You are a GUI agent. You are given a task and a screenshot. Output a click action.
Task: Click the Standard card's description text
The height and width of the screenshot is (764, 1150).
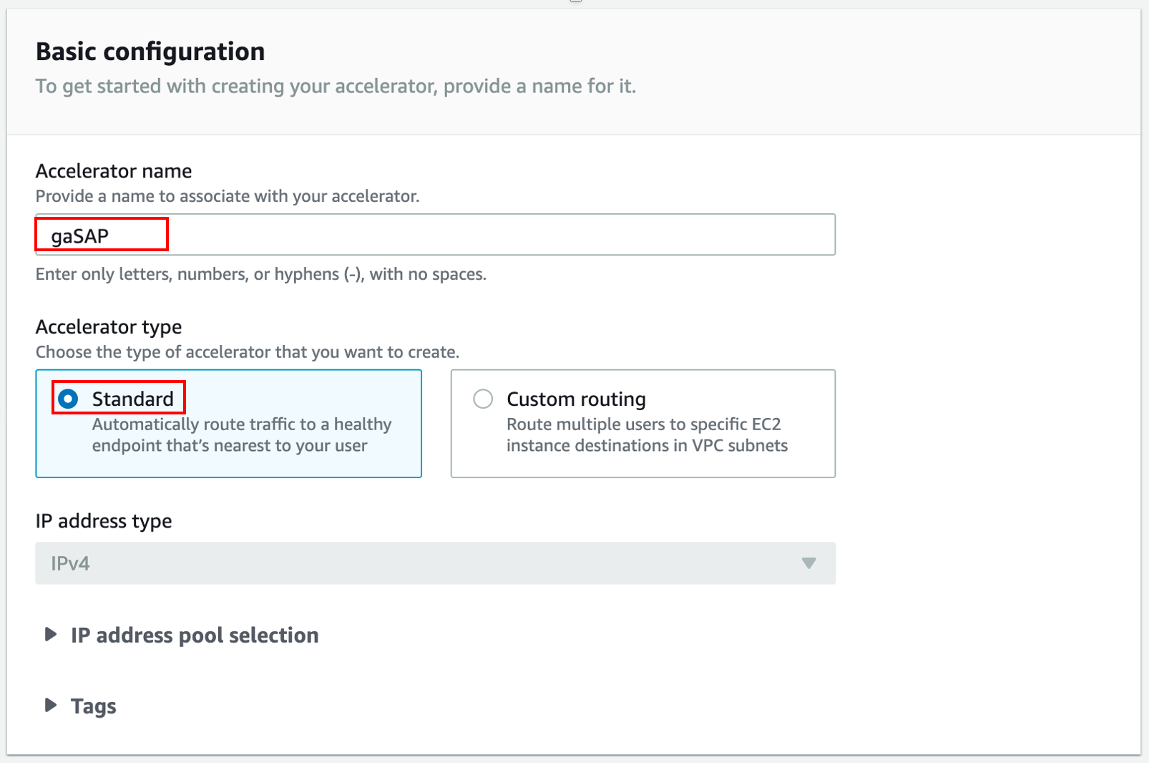click(241, 435)
